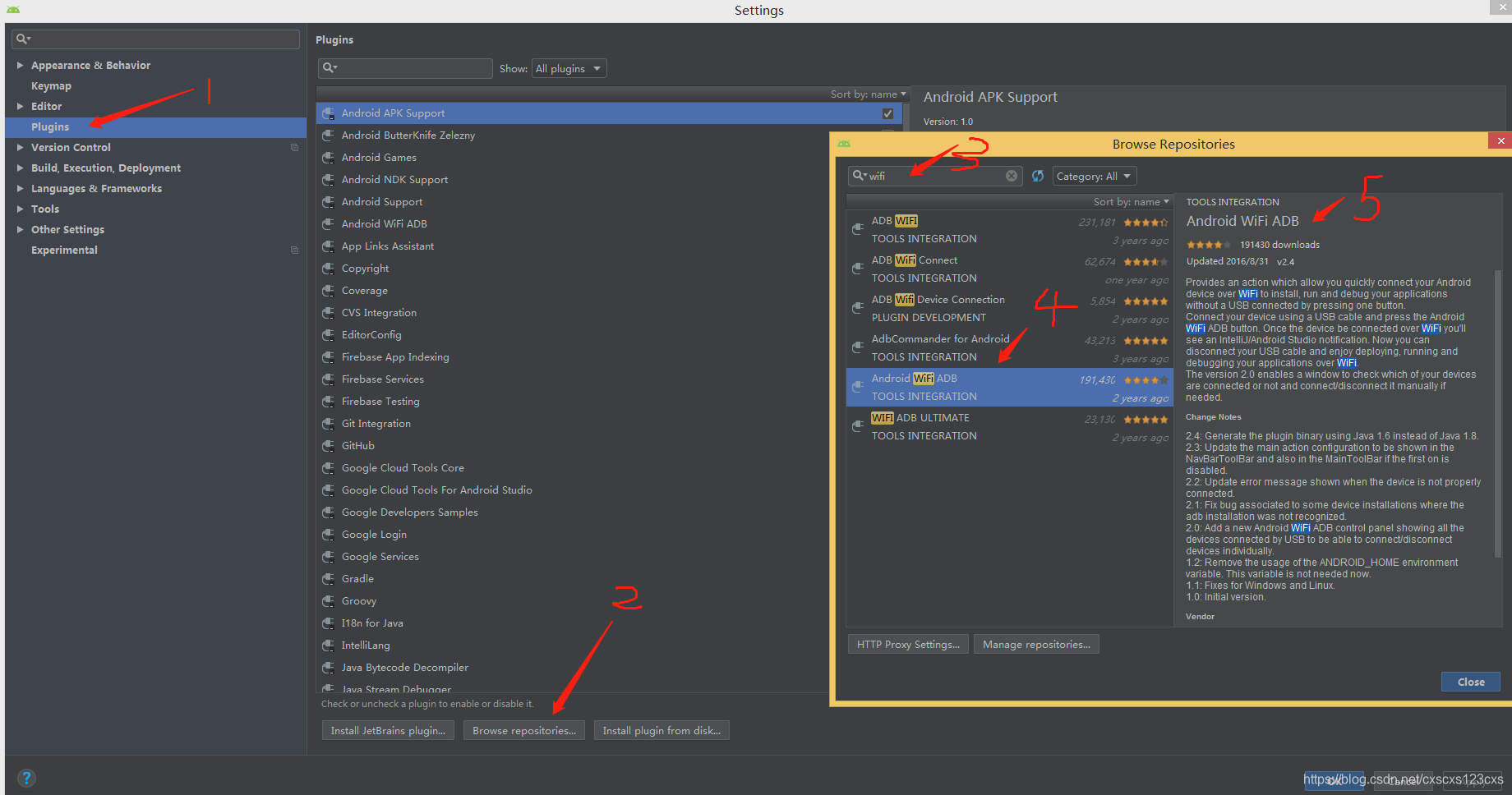1512x795 pixels.
Task: Expand Build, Execution, Deployment node
Action: tap(20, 168)
